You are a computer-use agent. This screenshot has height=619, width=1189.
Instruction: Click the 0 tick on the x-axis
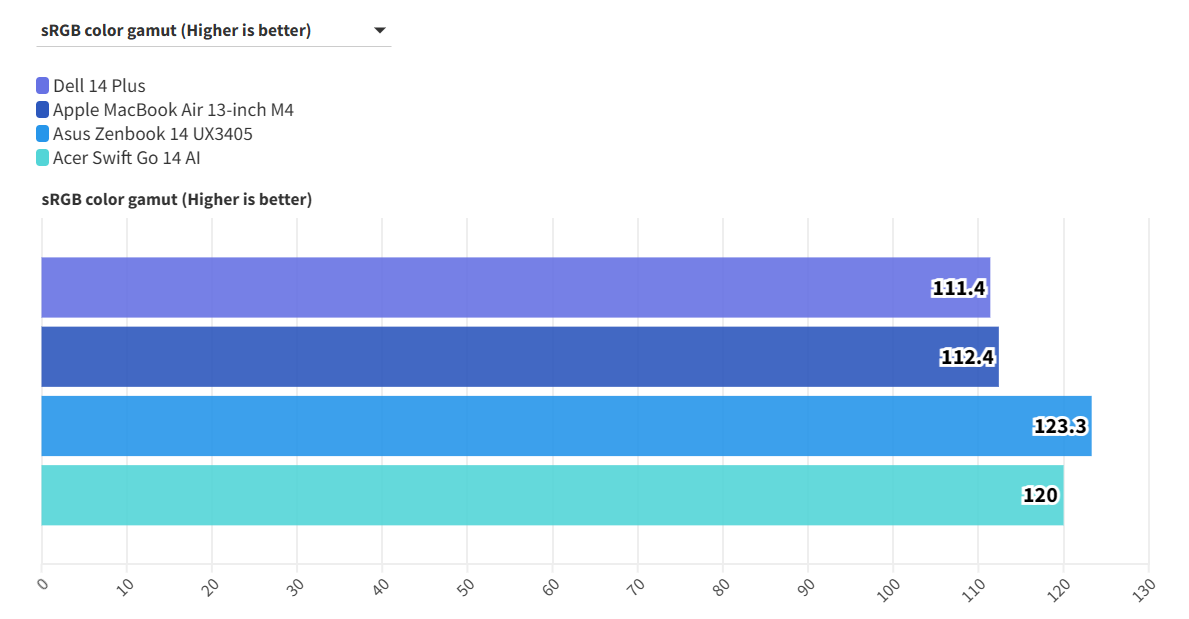point(41,583)
